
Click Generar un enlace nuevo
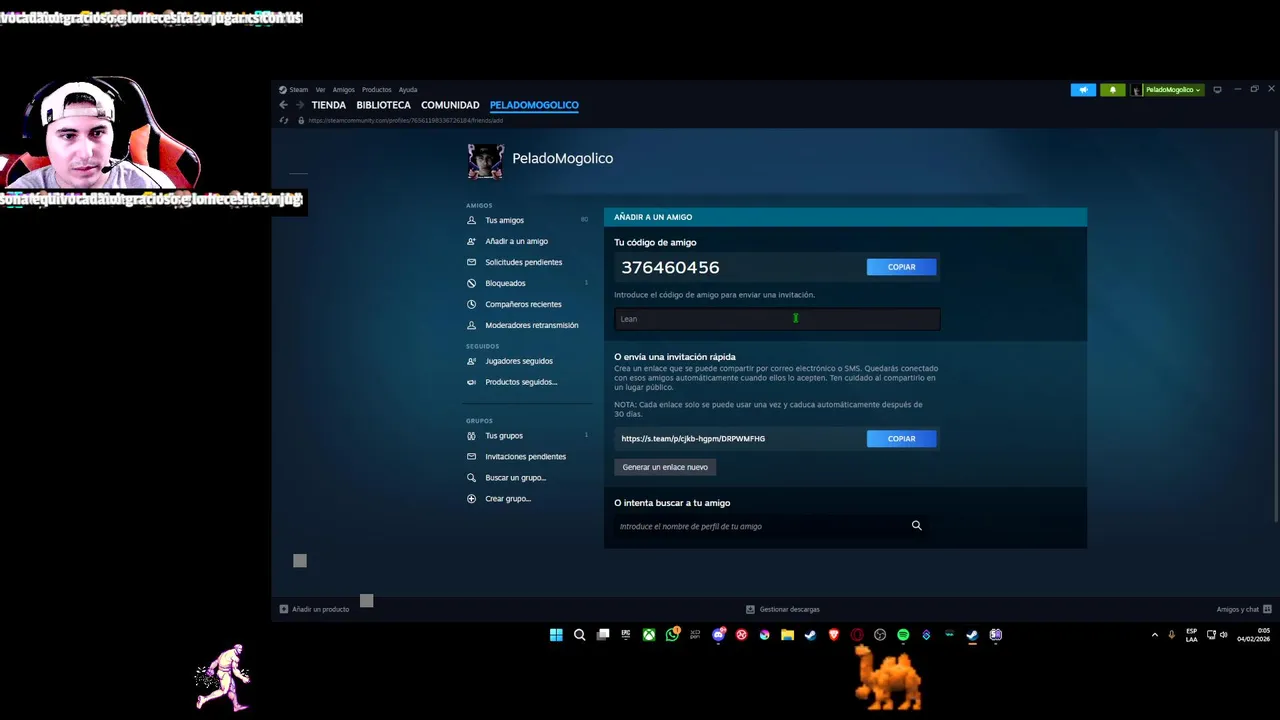pos(665,467)
